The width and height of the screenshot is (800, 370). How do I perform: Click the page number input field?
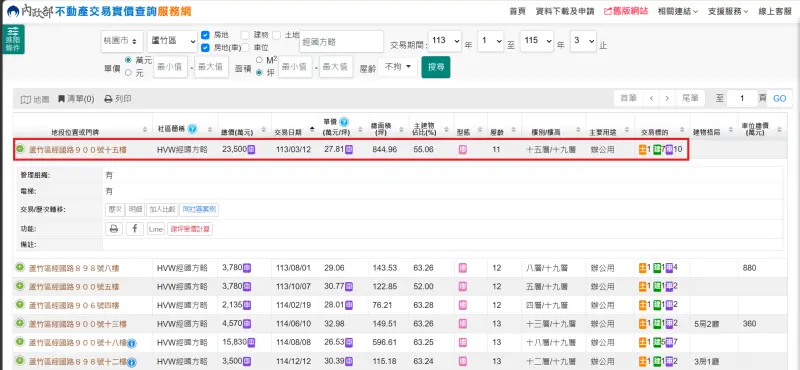pyautogui.click(x=742, y=98)
